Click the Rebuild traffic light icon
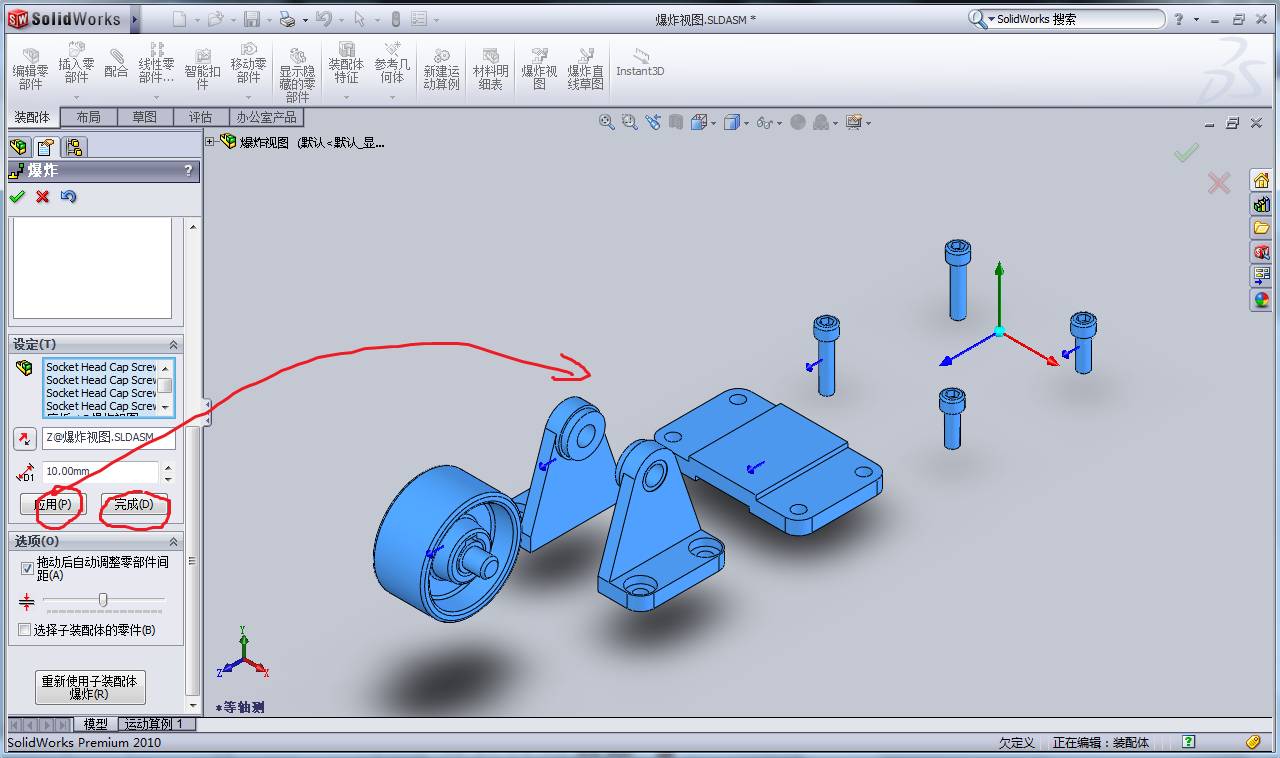 (395, 19)
